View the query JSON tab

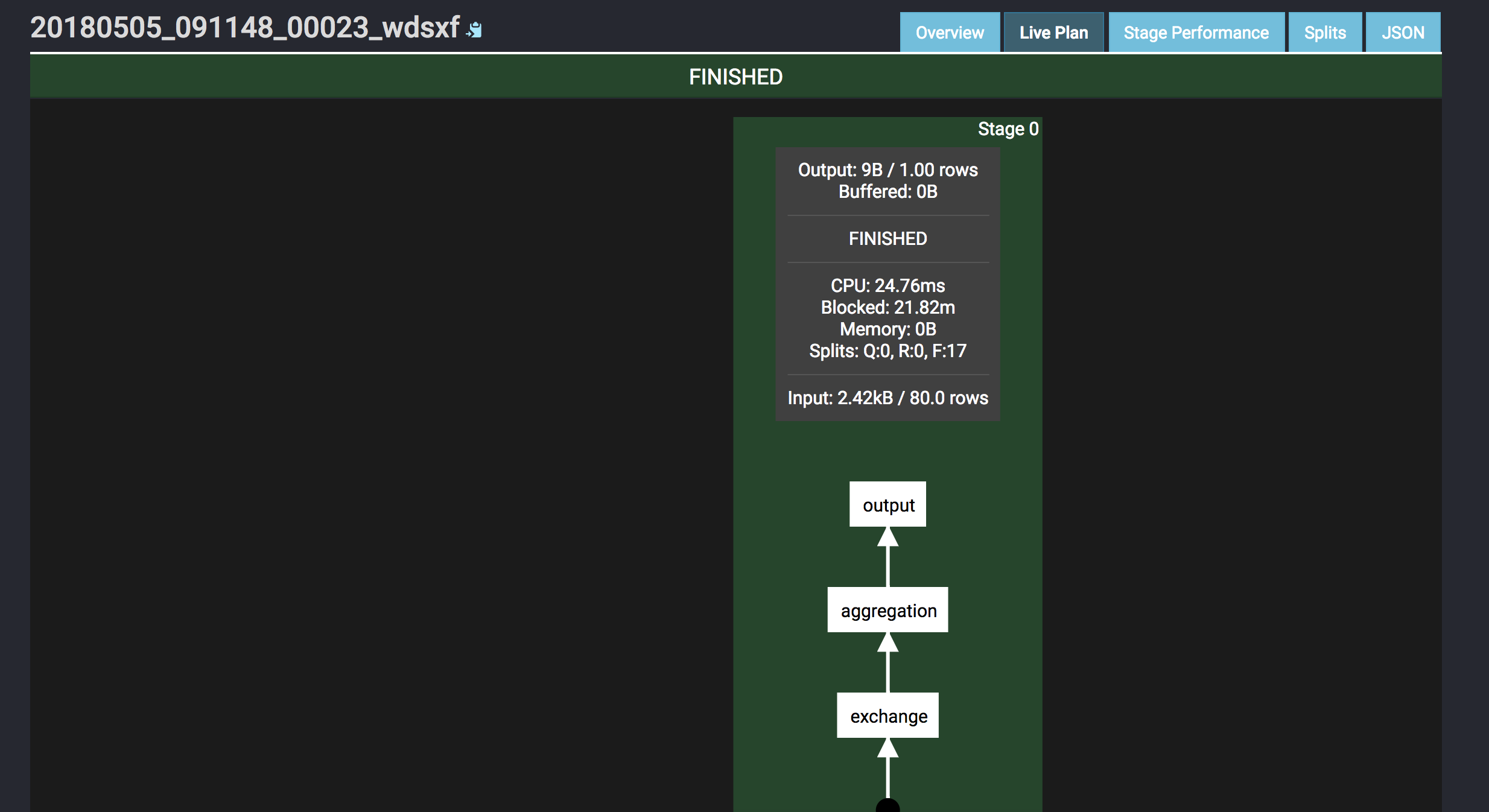pos(1403,33)
